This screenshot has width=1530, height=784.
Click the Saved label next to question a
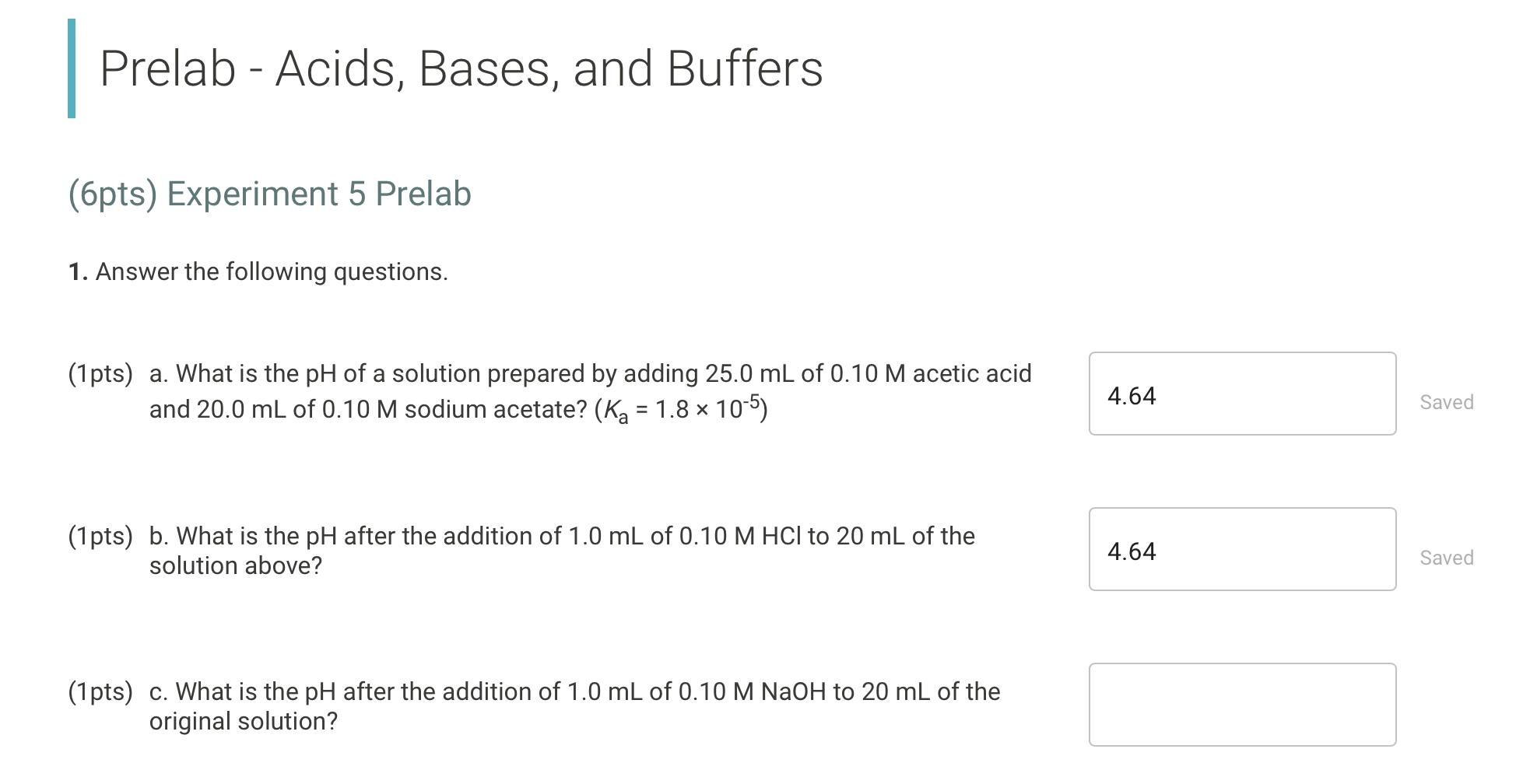click(1446, 401)
